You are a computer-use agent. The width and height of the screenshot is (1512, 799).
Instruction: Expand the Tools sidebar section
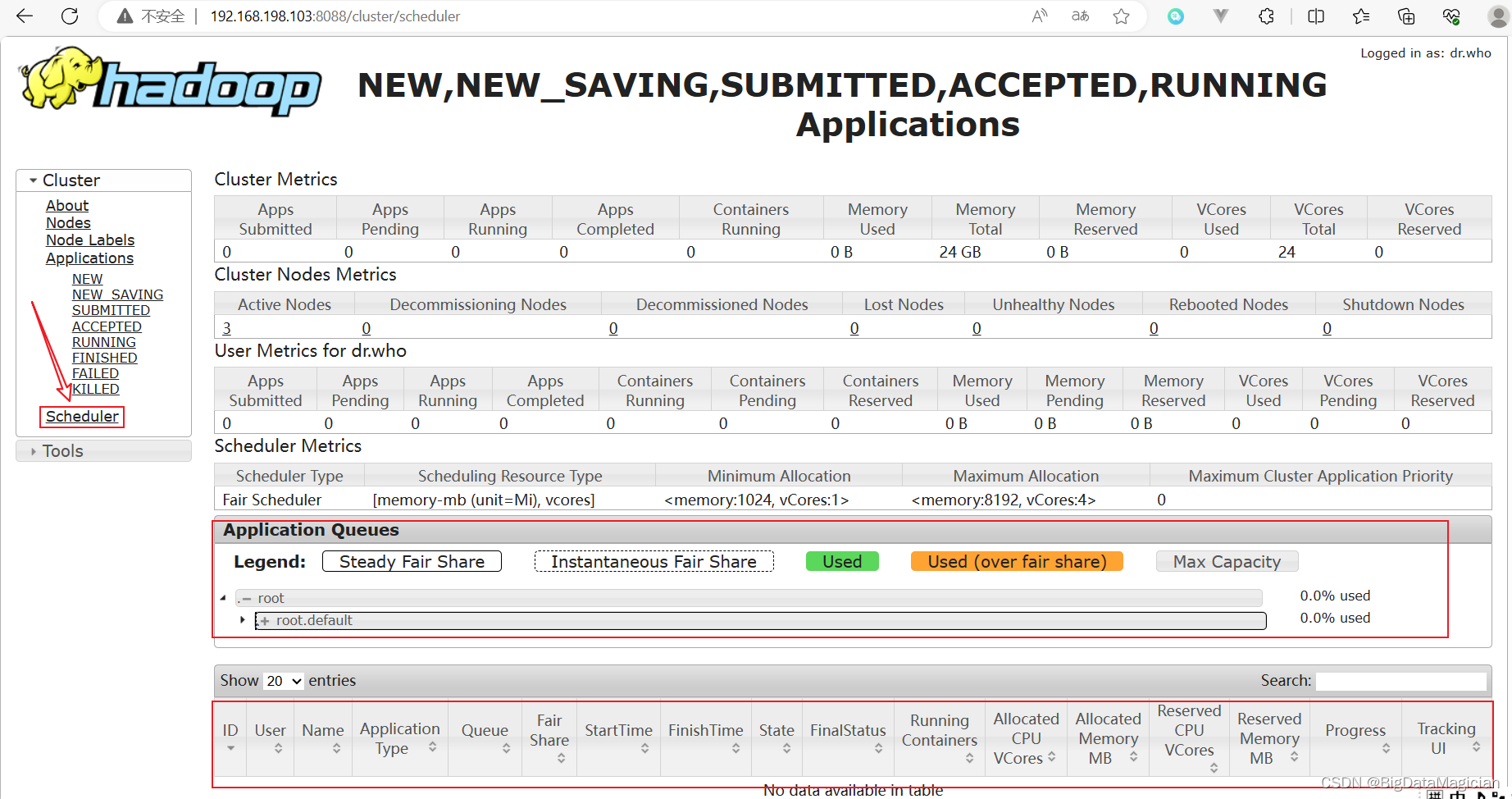pos(34,451)
